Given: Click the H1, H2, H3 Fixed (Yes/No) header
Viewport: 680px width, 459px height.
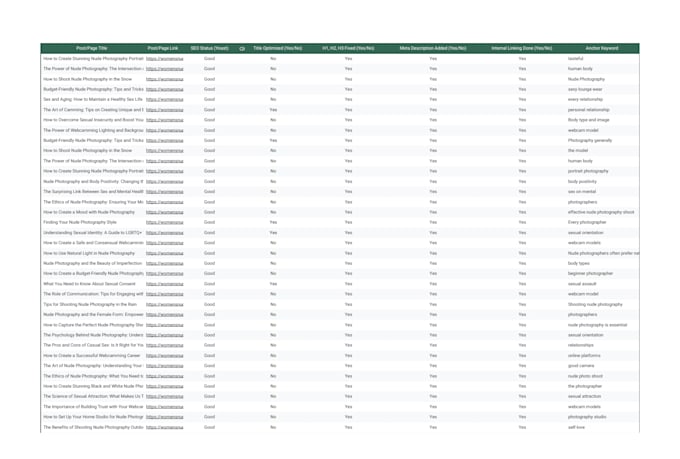Looking at the screenshot, I should pos(348,48).
